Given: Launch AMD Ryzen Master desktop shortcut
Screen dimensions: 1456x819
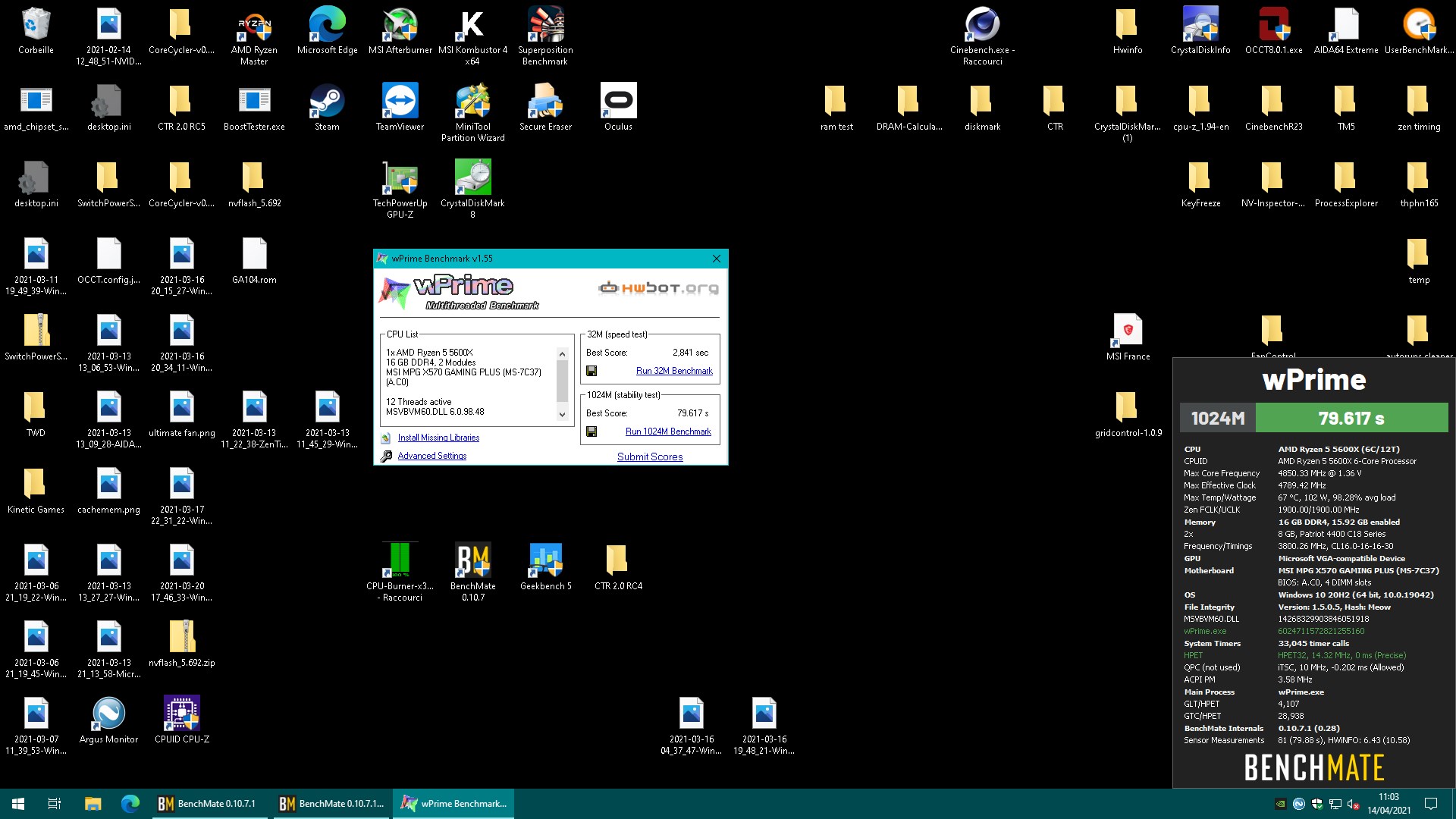Looking at the screenshot, I should coord(254,36).
